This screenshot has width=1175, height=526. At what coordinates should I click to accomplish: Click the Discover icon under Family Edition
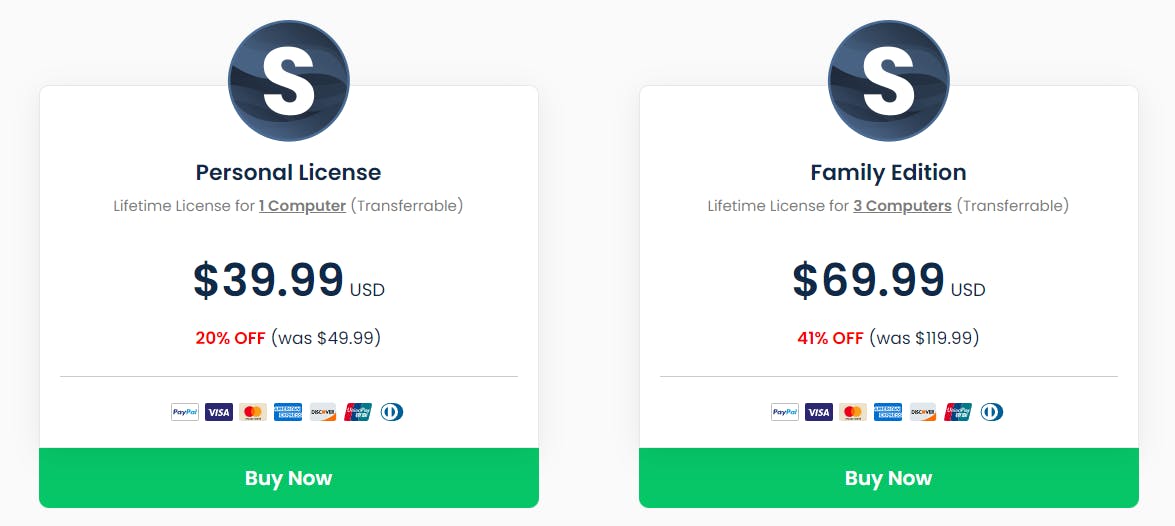point(923,412)
